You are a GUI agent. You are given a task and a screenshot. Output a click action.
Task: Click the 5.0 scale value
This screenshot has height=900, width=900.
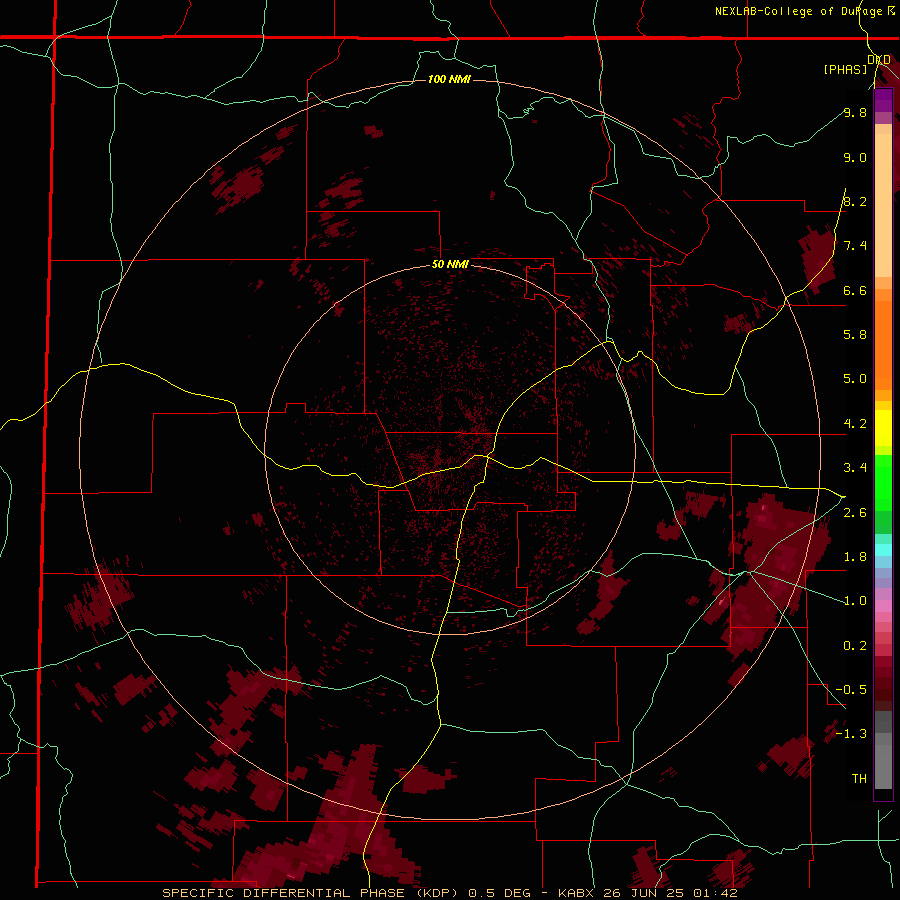pyautogui.click(x=855, y=379)
